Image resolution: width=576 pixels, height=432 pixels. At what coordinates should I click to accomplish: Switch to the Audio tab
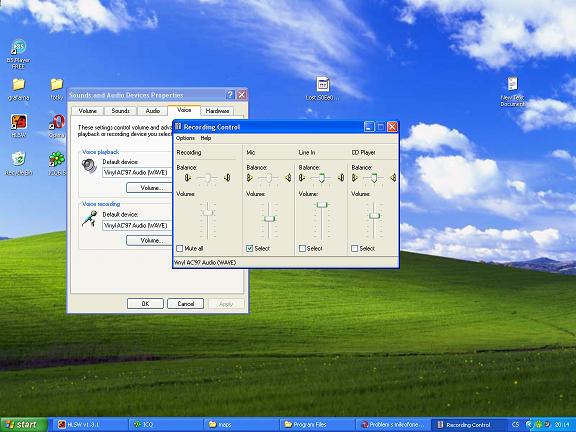tap(152, 111)
